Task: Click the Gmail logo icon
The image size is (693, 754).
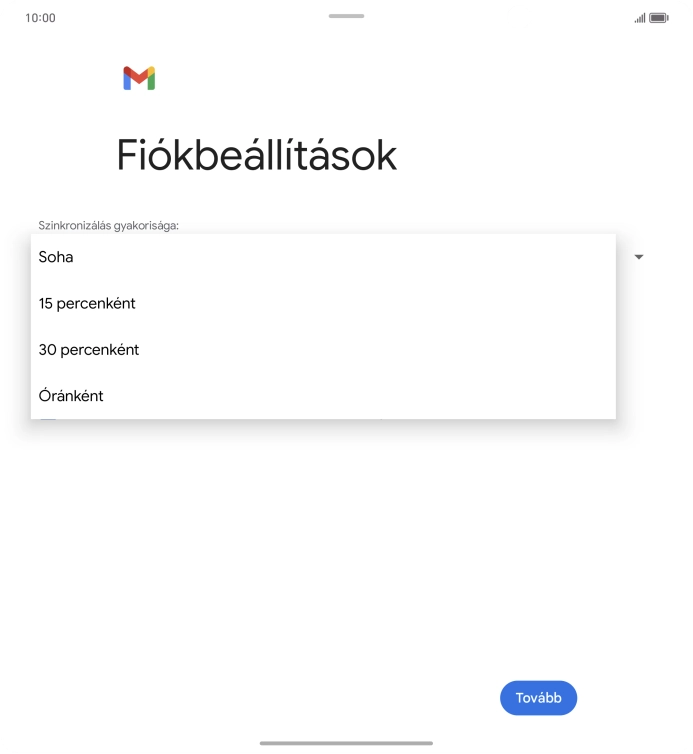Action: click(139, 79)
